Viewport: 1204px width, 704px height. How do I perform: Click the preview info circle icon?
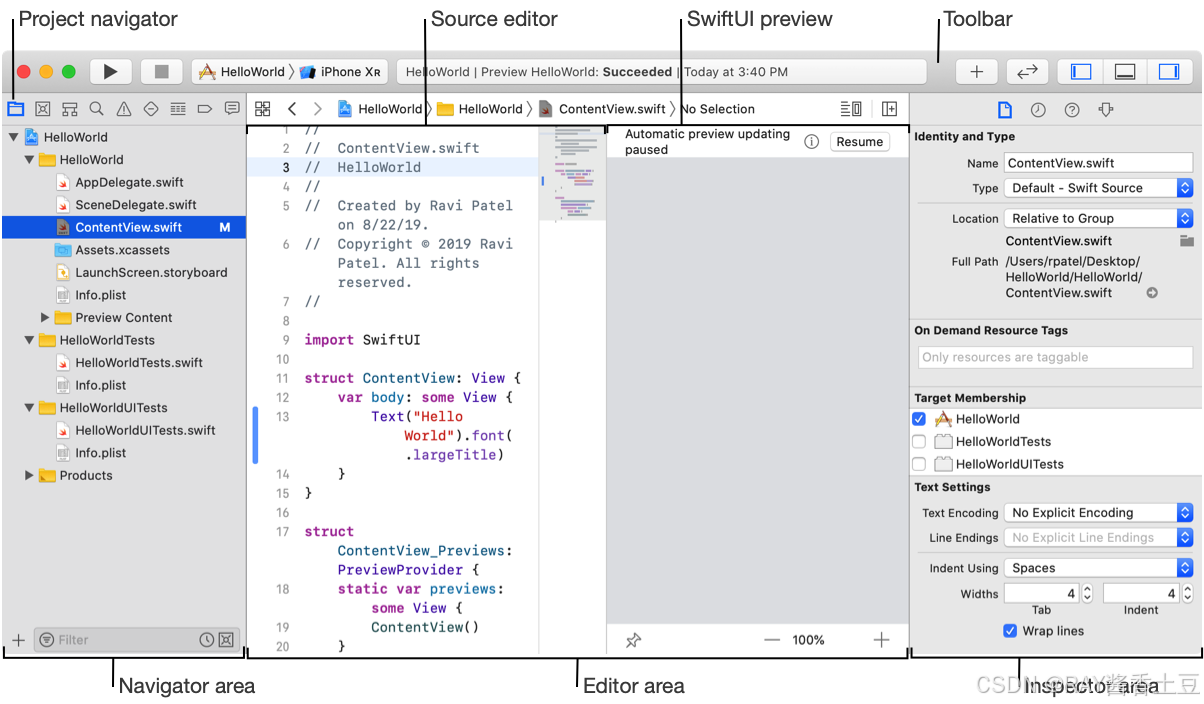pos(812,142)
